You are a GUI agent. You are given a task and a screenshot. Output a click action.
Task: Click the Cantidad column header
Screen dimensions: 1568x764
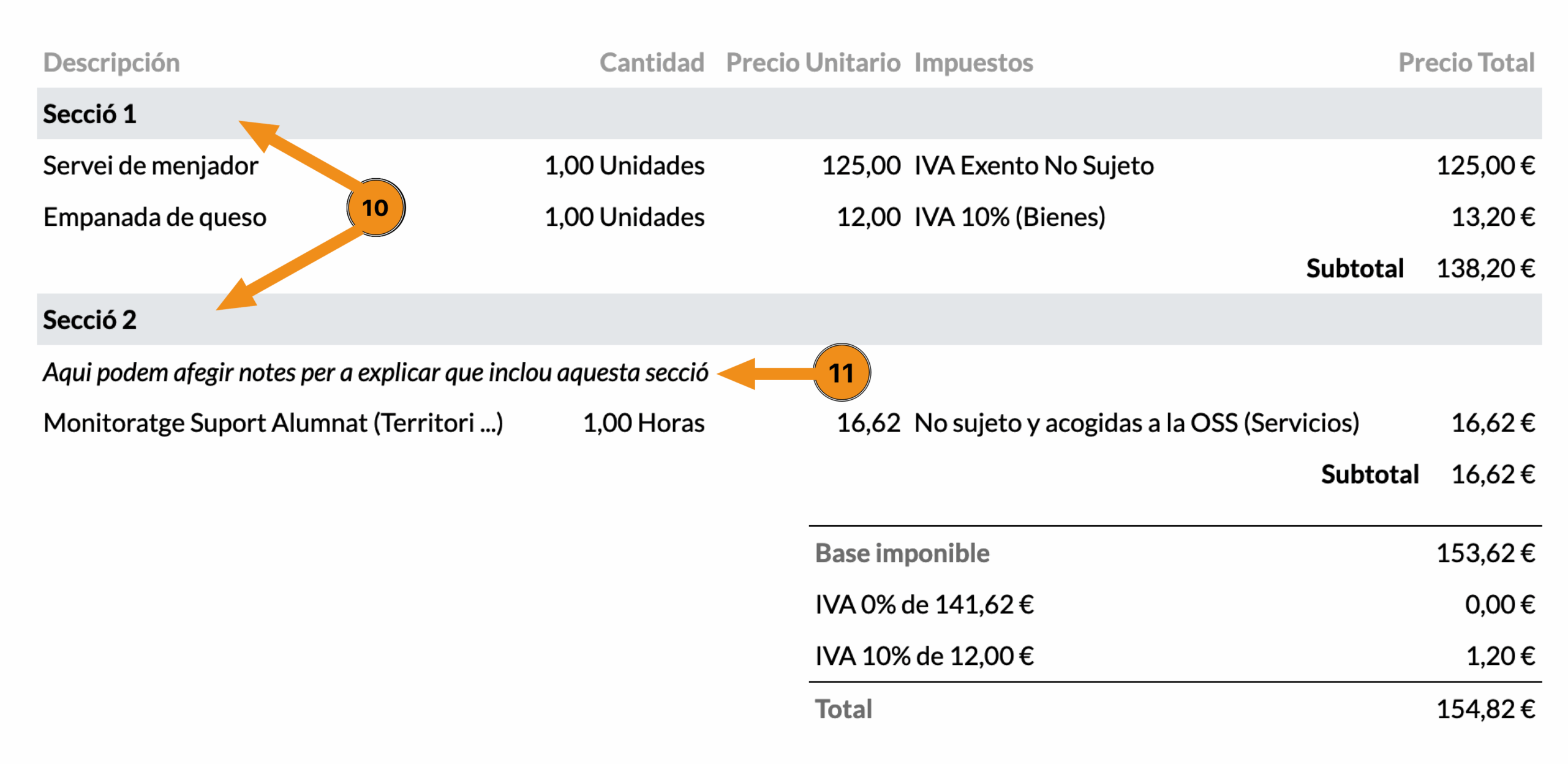coord(651,63)
